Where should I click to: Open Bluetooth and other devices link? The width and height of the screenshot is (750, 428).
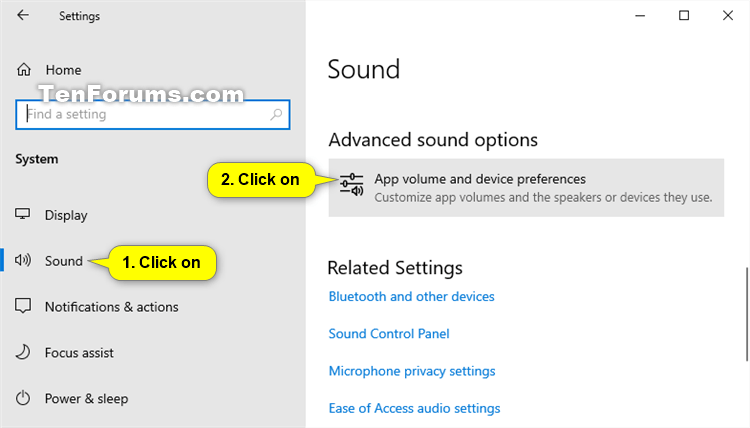(411, 296)
